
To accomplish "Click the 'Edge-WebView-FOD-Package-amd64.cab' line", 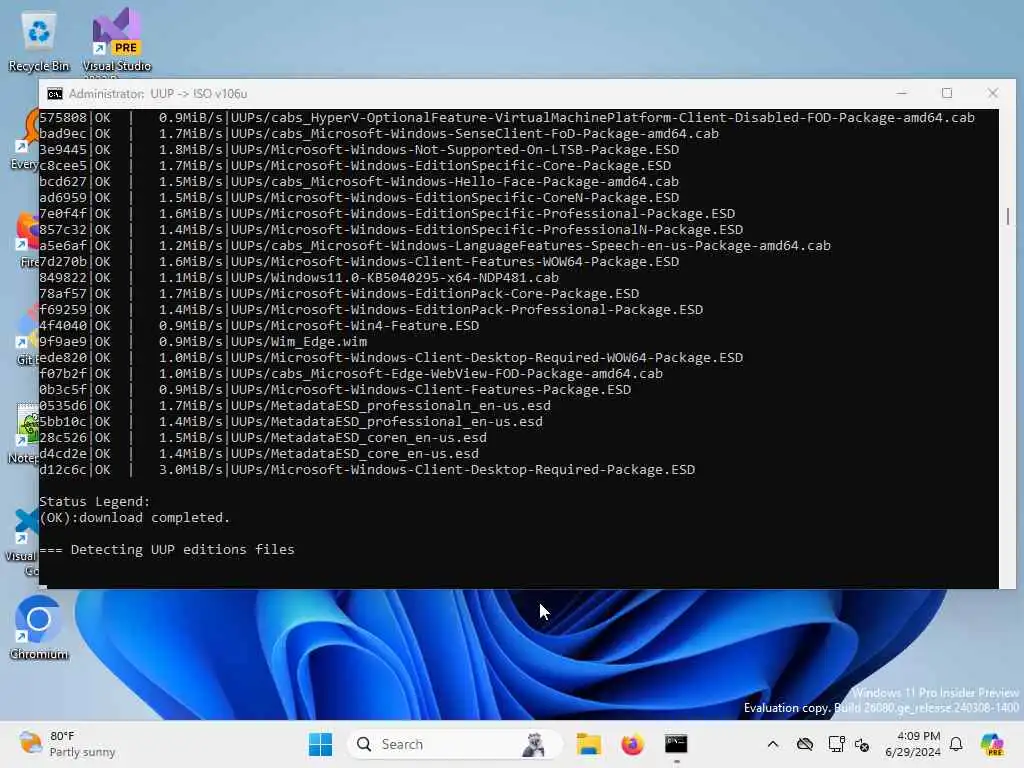I will click(351, 374).
